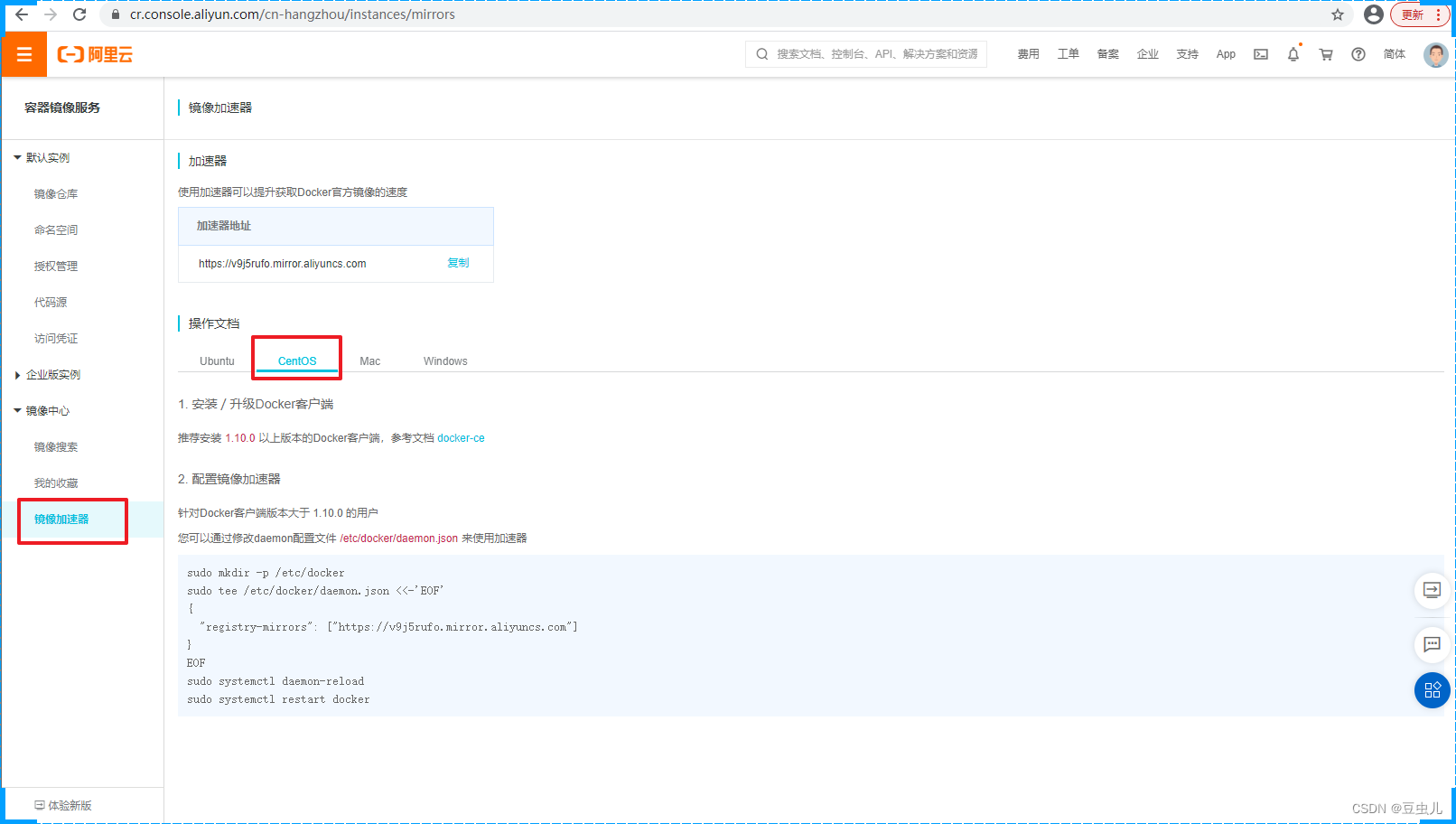
Task: Open the help question mark icon
Action: (x=1358, y=54)
